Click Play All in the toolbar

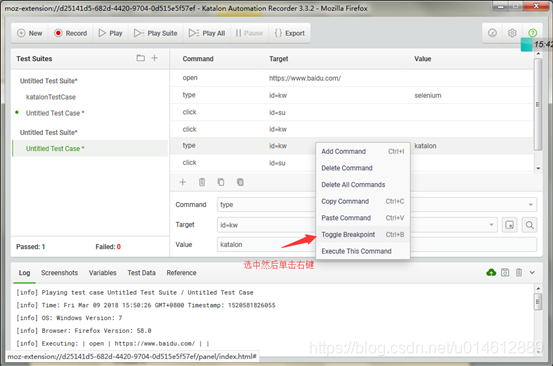[x=207, y=33]
